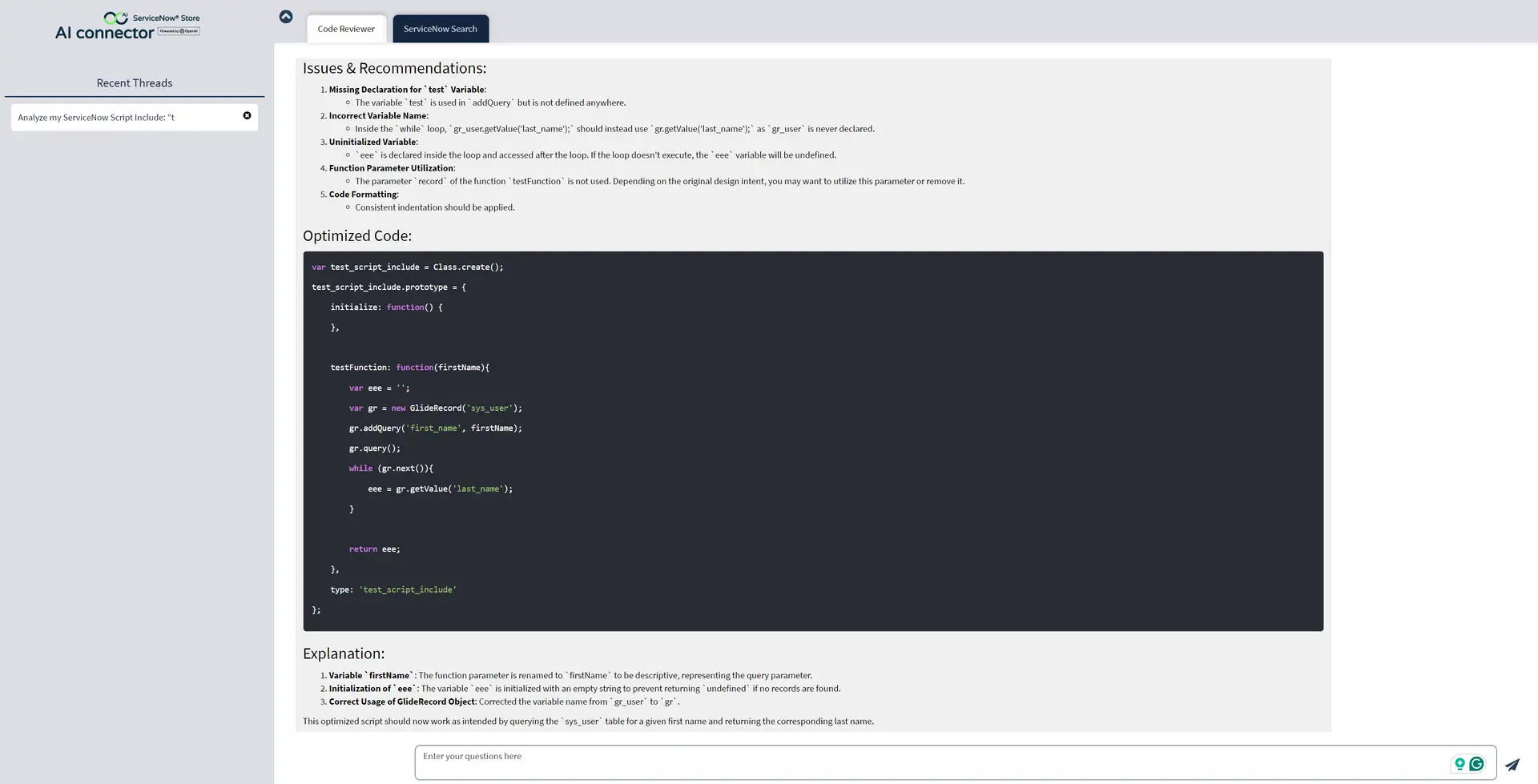Click 'Initialization of `eee`' explanation item
The width and height of the screenshot is (1538, 784).
(585, 689)
